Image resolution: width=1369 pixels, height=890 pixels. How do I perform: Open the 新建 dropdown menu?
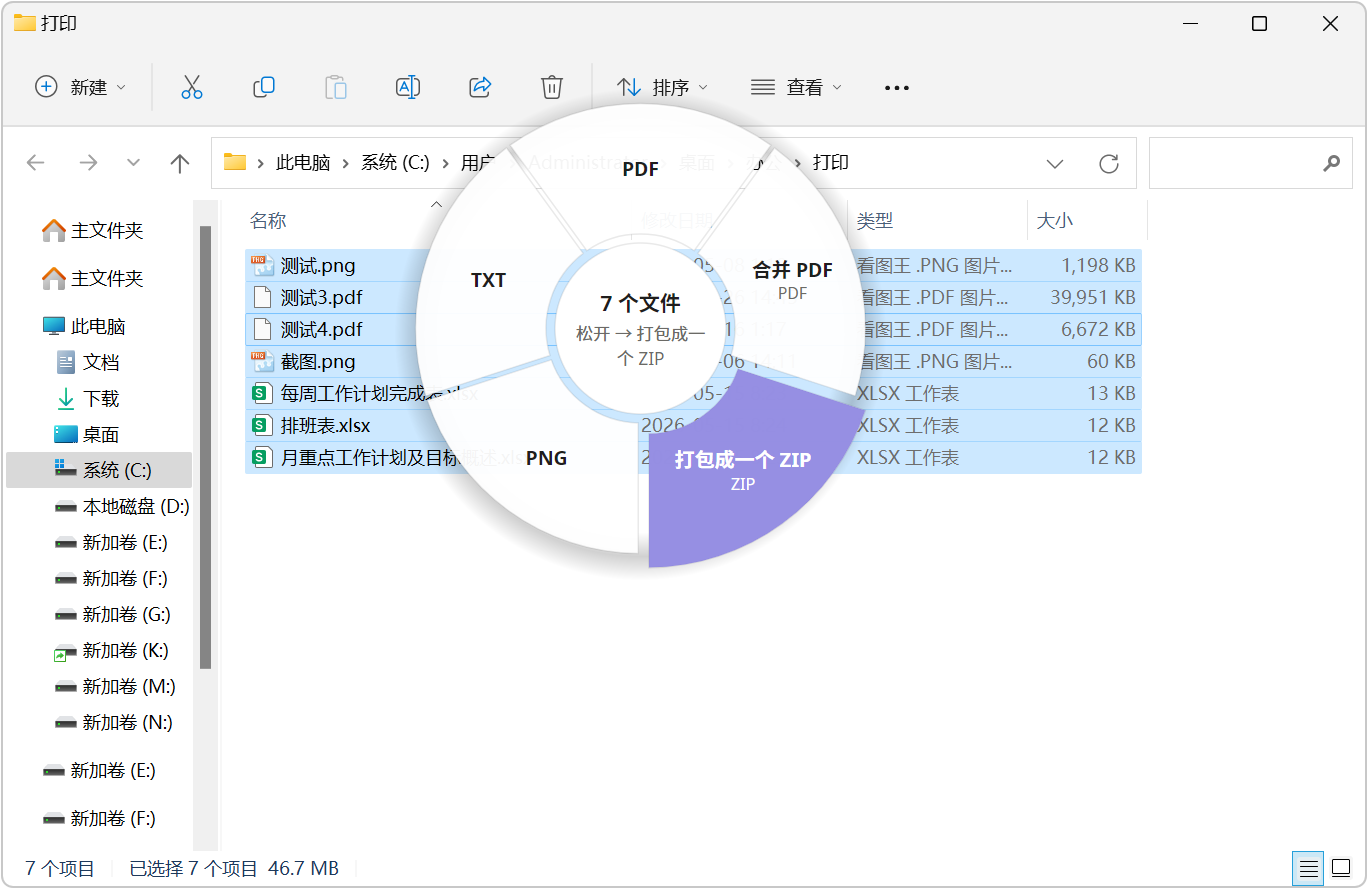coord(81,87)
